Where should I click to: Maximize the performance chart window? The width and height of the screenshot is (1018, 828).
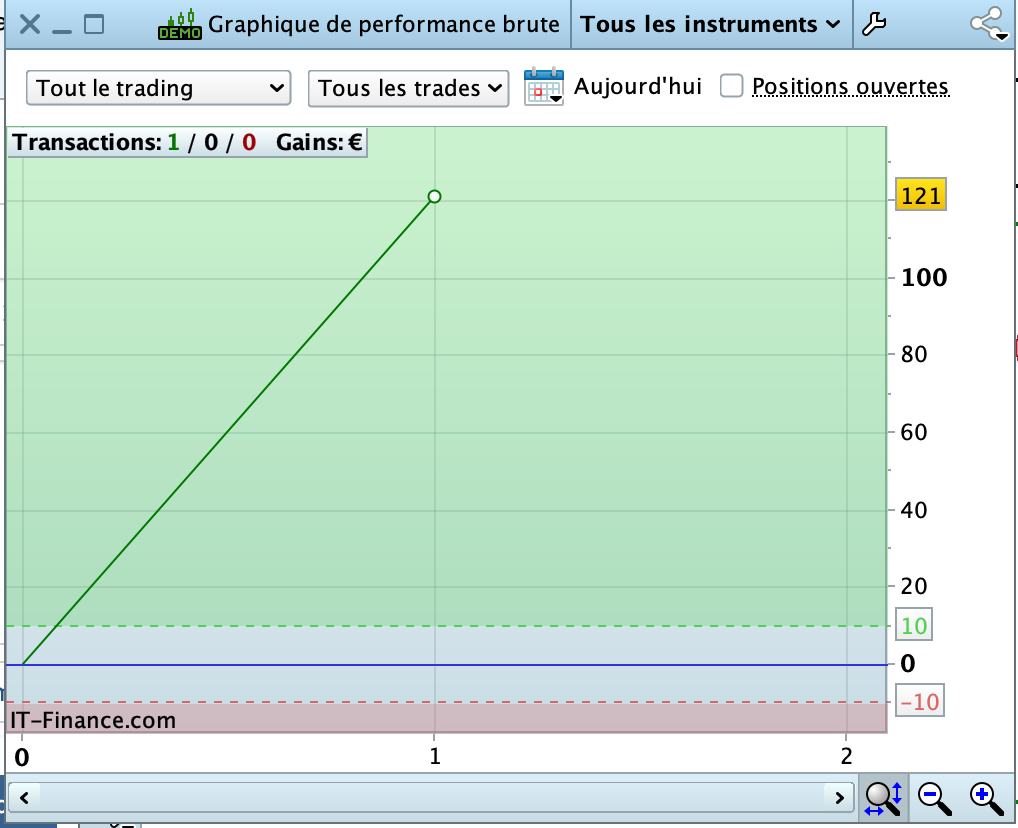coord(94,25)
